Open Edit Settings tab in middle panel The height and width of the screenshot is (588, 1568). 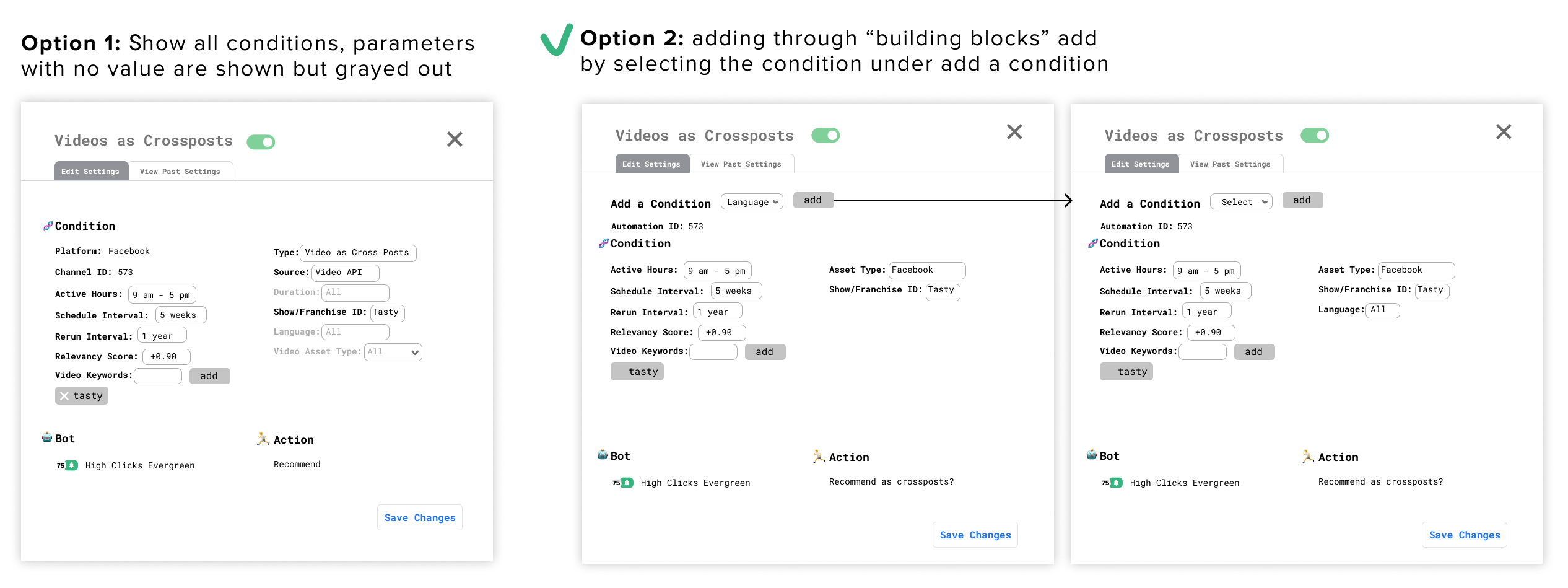[x=651, y=164]
